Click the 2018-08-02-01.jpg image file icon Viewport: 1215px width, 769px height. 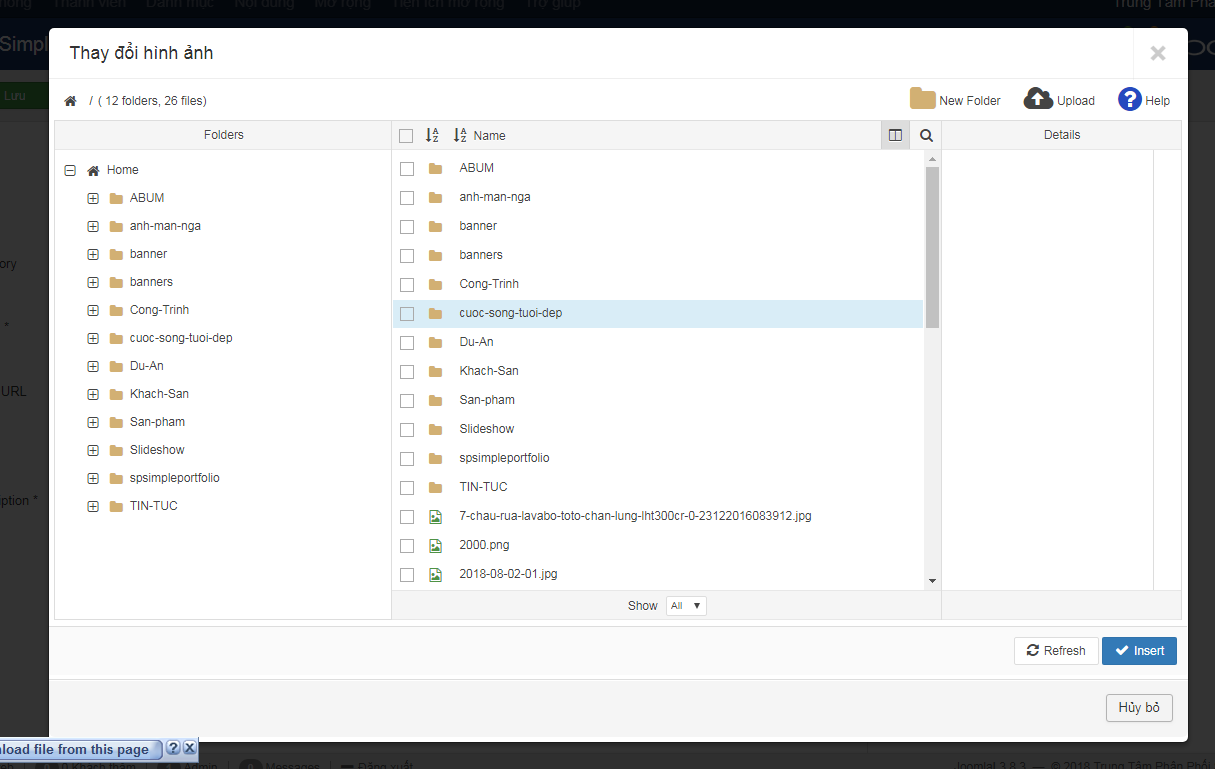click(435, 575)
